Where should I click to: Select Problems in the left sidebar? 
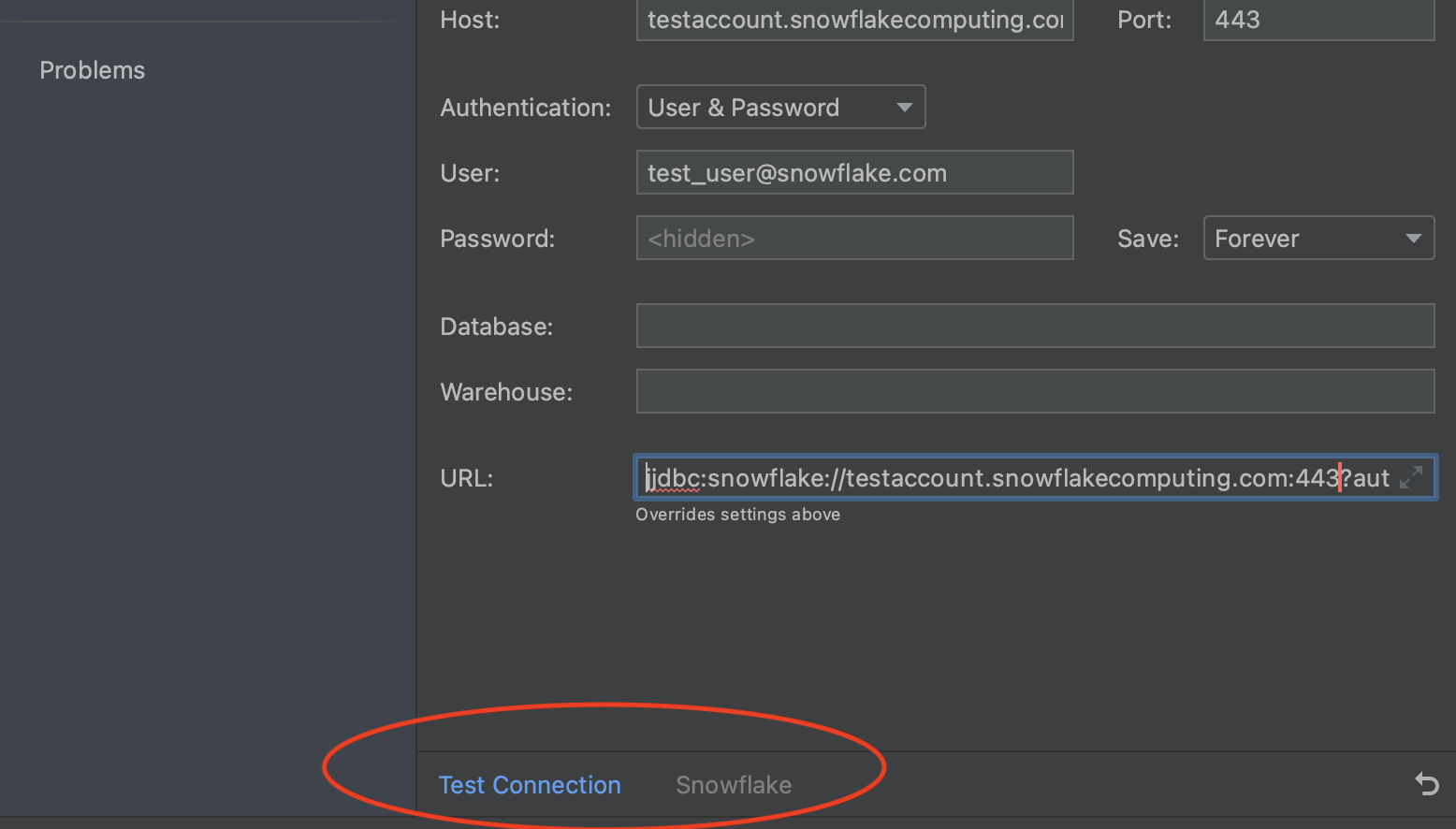pos(93,70)
